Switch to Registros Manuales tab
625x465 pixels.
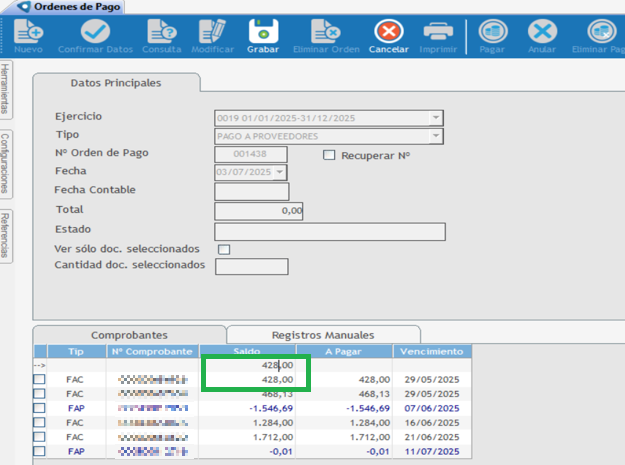323,335
